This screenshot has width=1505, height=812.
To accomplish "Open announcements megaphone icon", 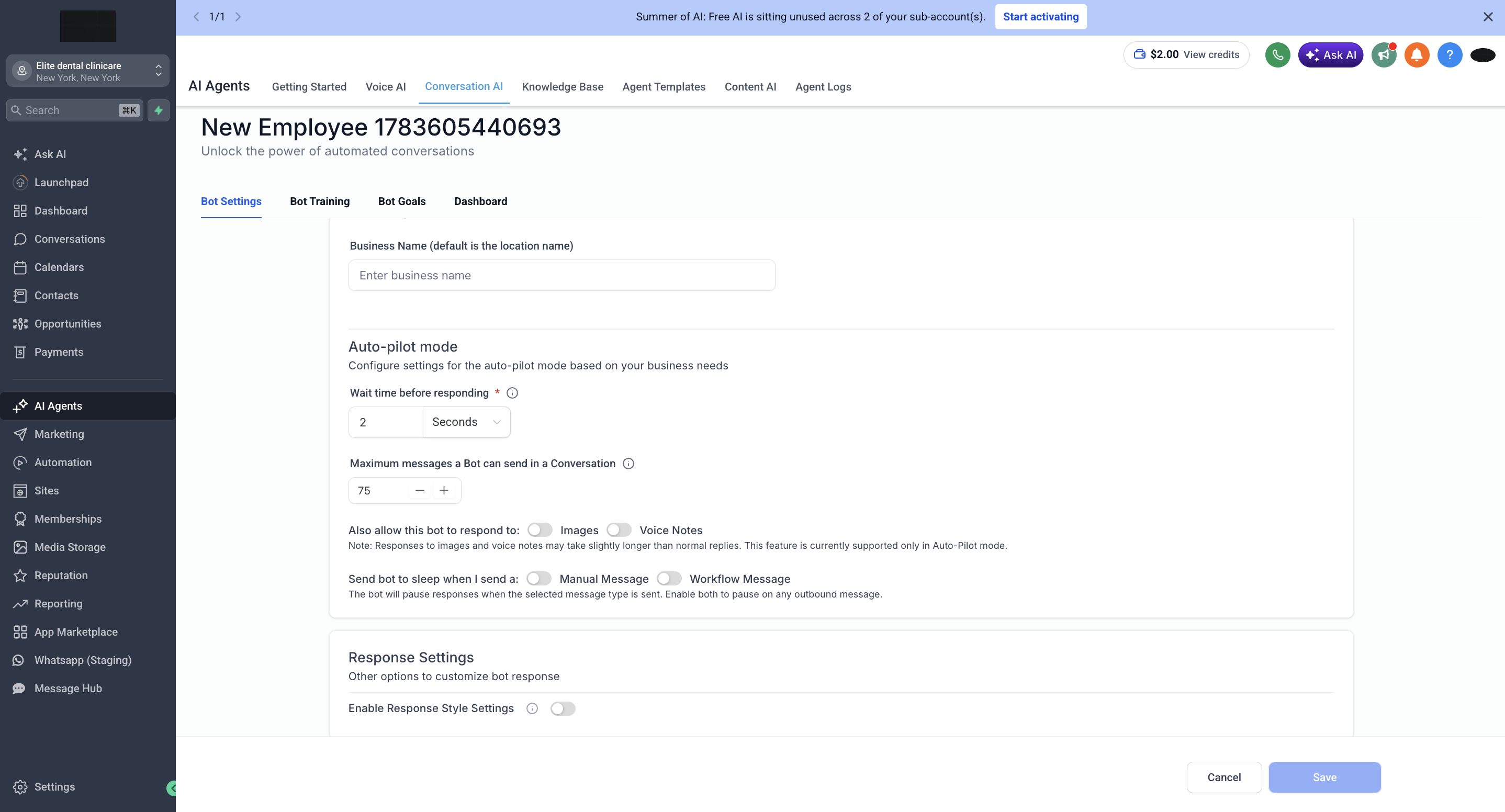I will [x=1384, y=55].
